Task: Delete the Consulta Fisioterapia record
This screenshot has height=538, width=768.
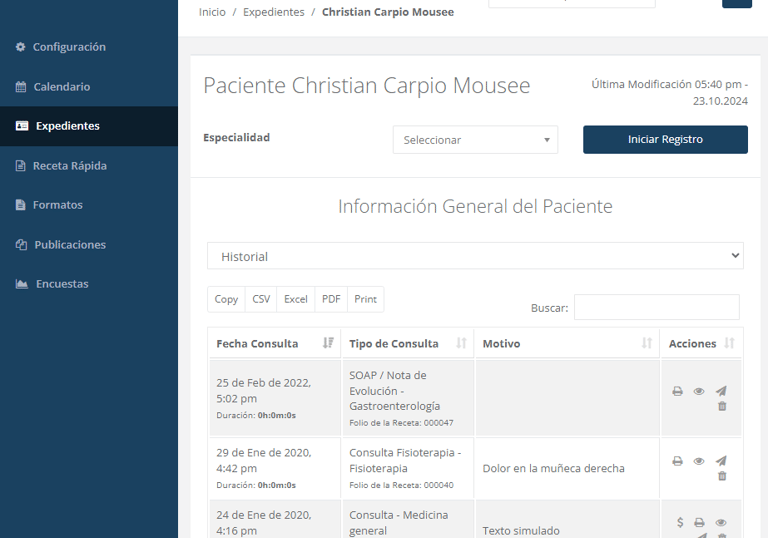Action: (722, 476)
